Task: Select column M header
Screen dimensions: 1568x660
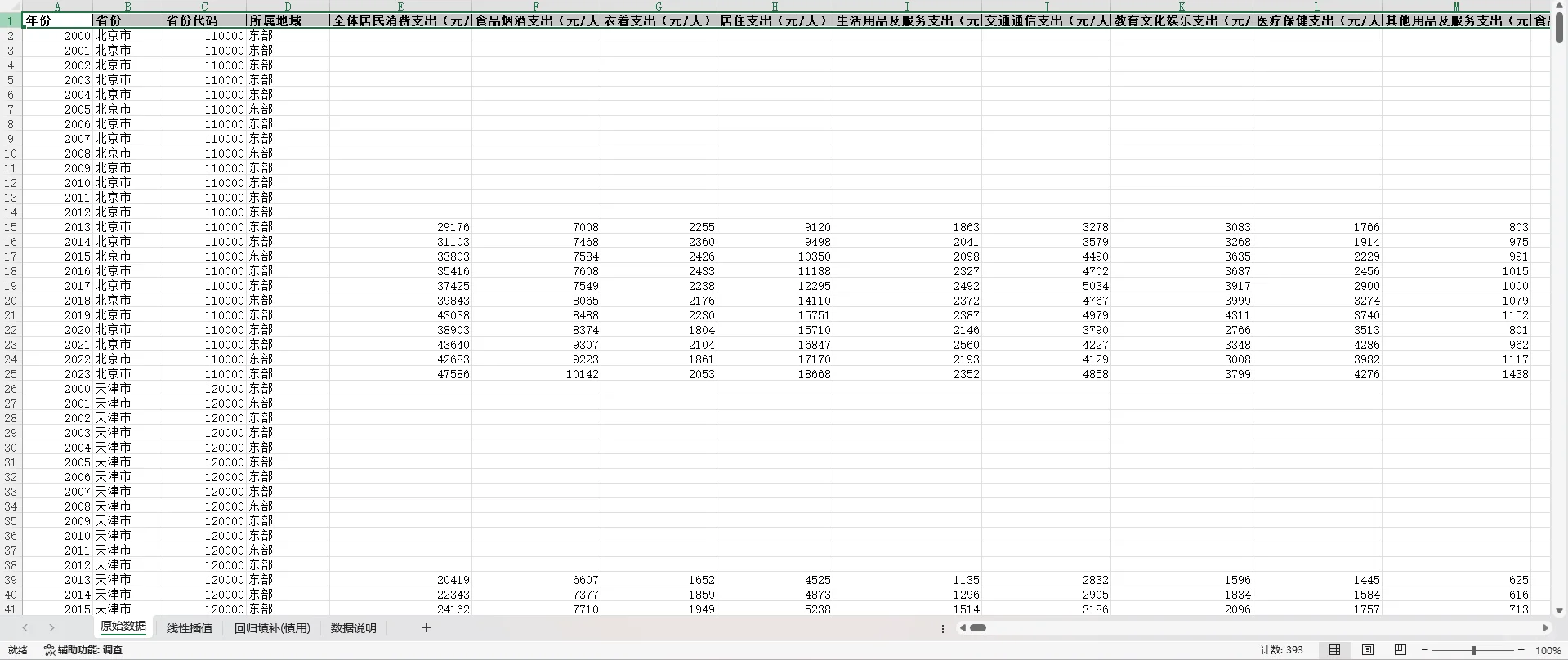Action: 1456,7
